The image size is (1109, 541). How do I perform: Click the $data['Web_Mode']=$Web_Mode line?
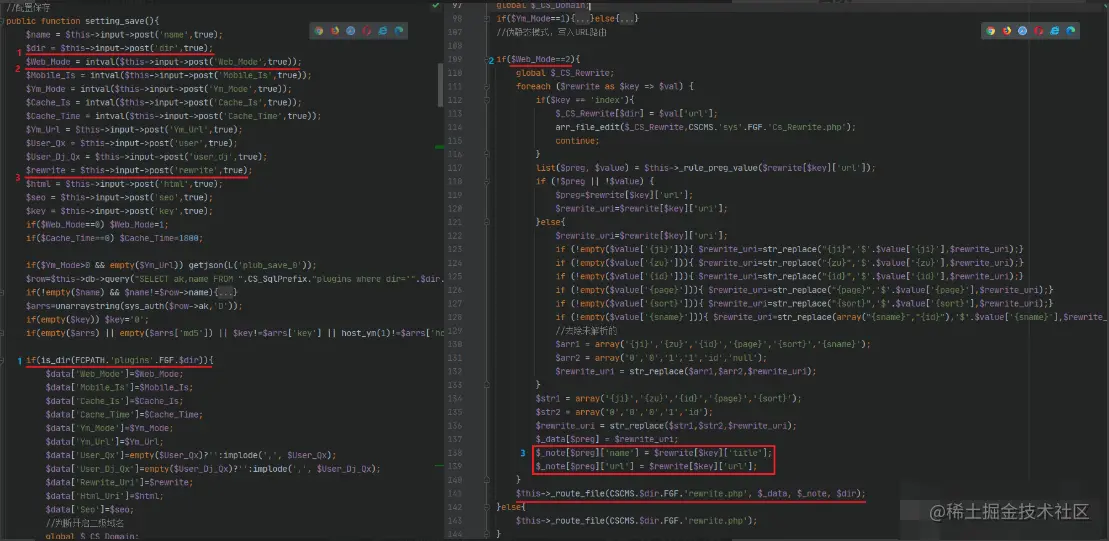click(114, 374)
